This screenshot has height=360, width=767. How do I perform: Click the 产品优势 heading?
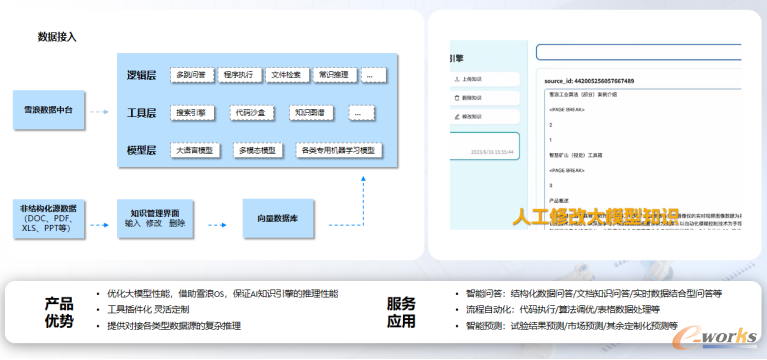(x=59, y=312)
